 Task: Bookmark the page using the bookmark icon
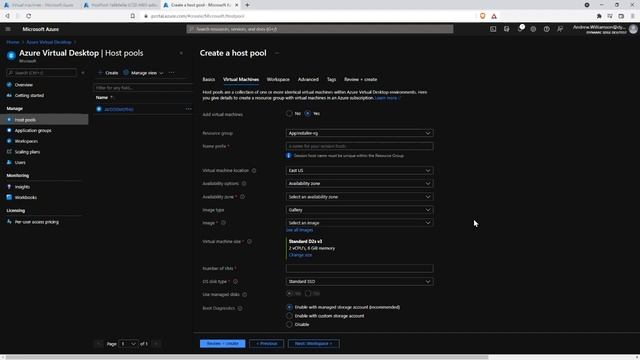point(133,16)
